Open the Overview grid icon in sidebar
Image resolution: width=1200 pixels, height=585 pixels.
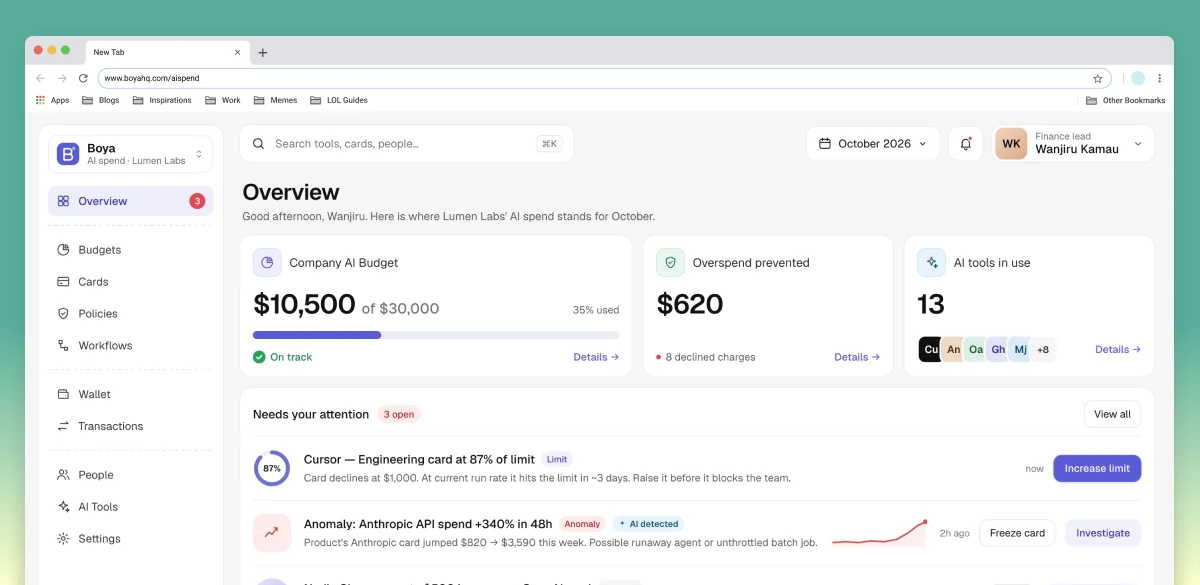point(63,201)
